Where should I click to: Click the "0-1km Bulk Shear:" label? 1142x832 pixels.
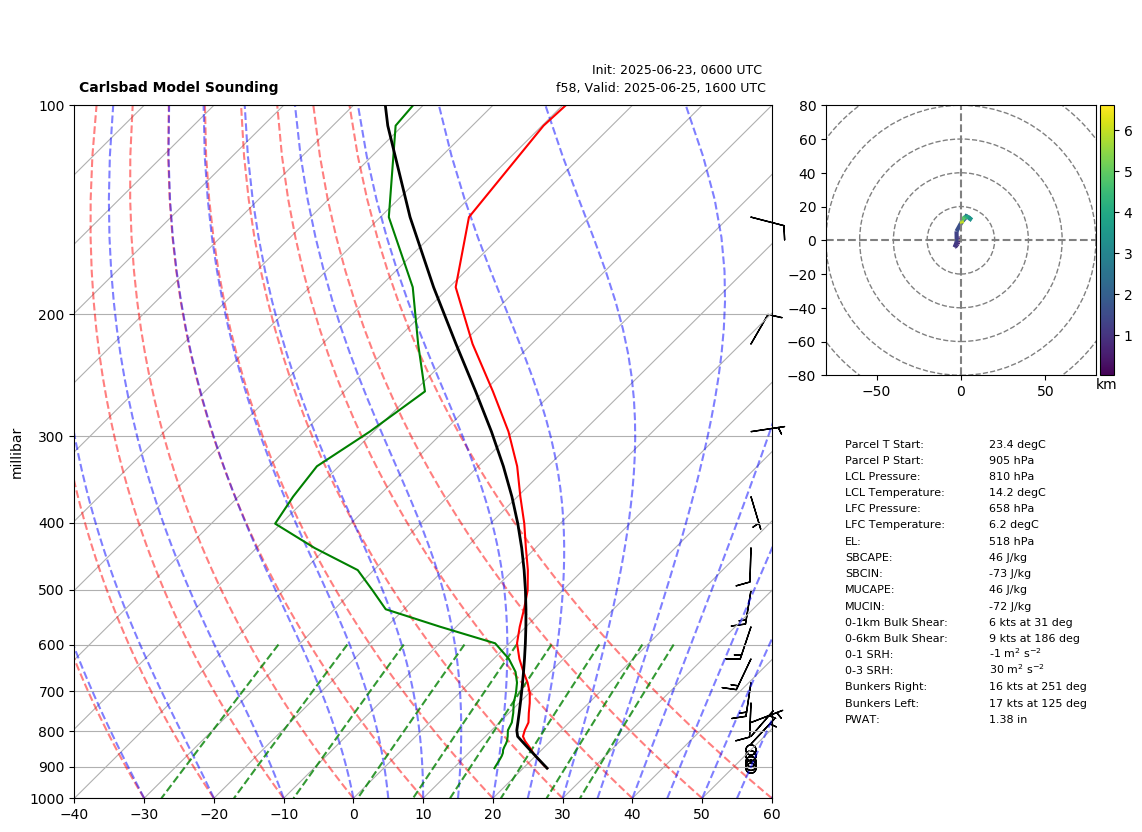point(896,622)
